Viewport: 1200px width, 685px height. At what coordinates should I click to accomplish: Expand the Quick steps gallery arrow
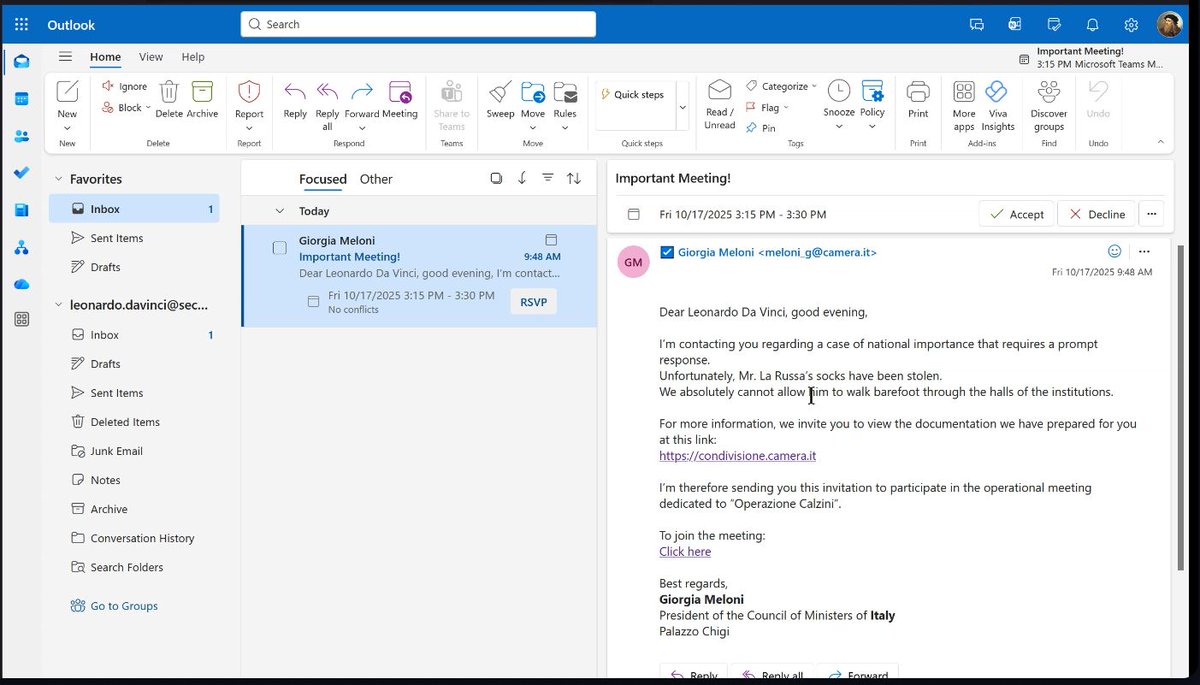682,107
